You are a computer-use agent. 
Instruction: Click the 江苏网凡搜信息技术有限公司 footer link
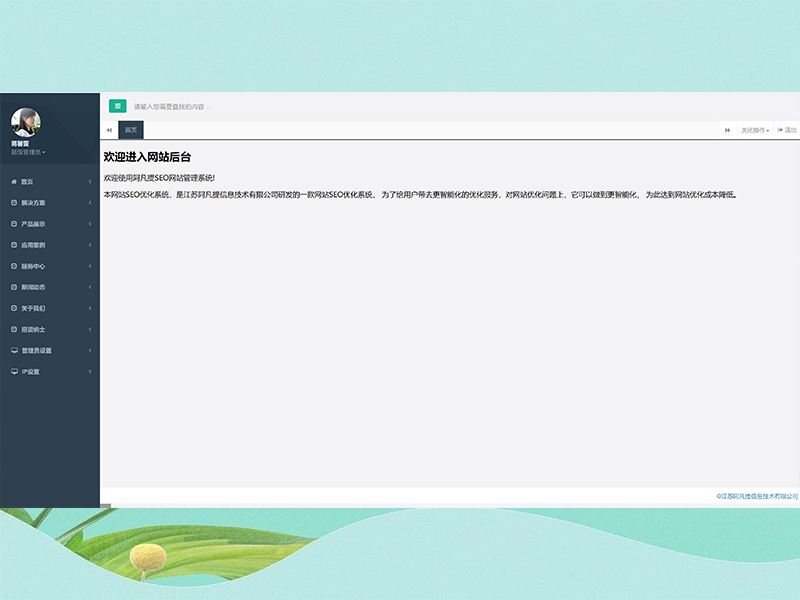(x=757, y=496)
